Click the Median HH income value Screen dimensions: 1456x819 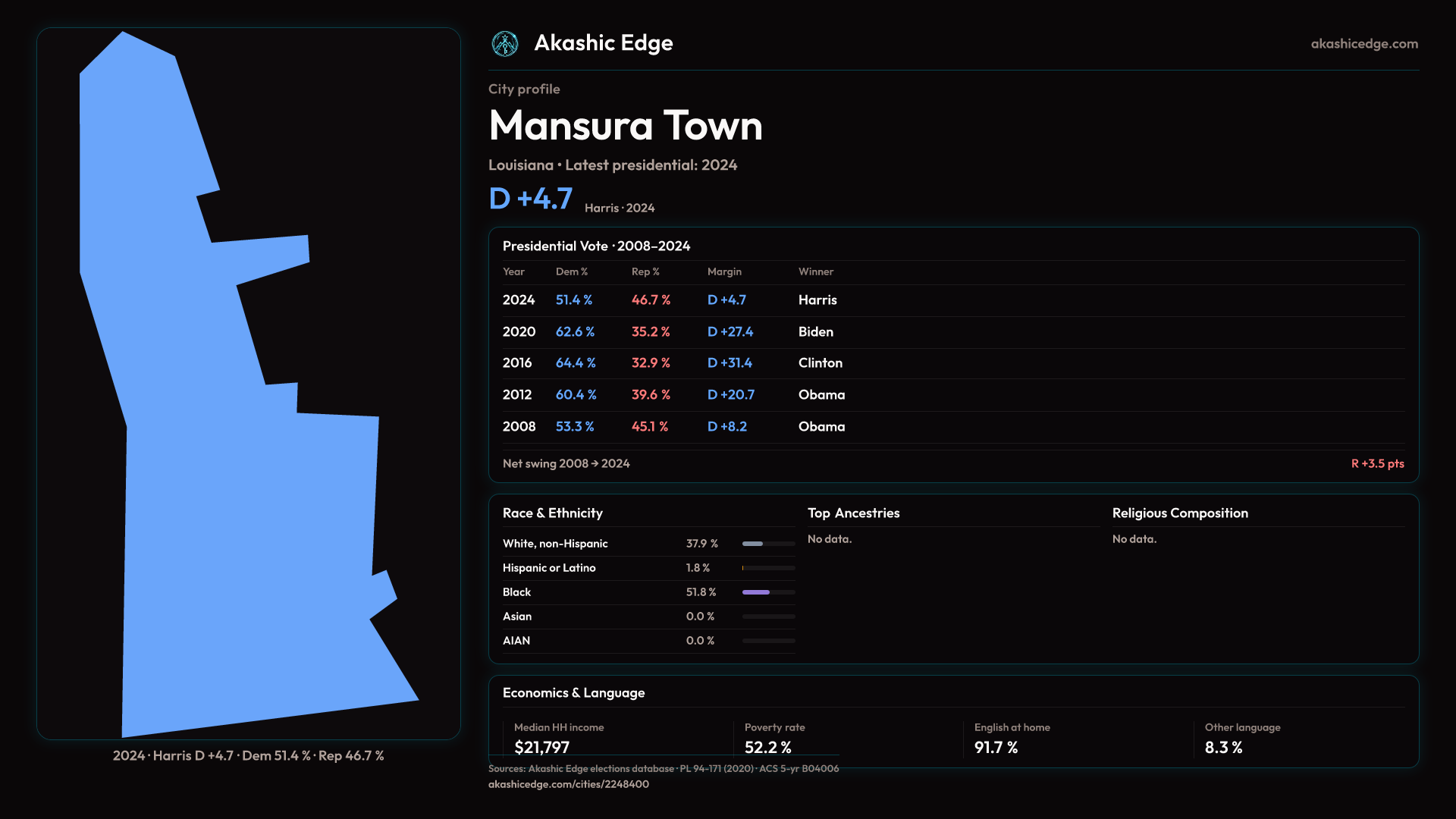point(541,748)
